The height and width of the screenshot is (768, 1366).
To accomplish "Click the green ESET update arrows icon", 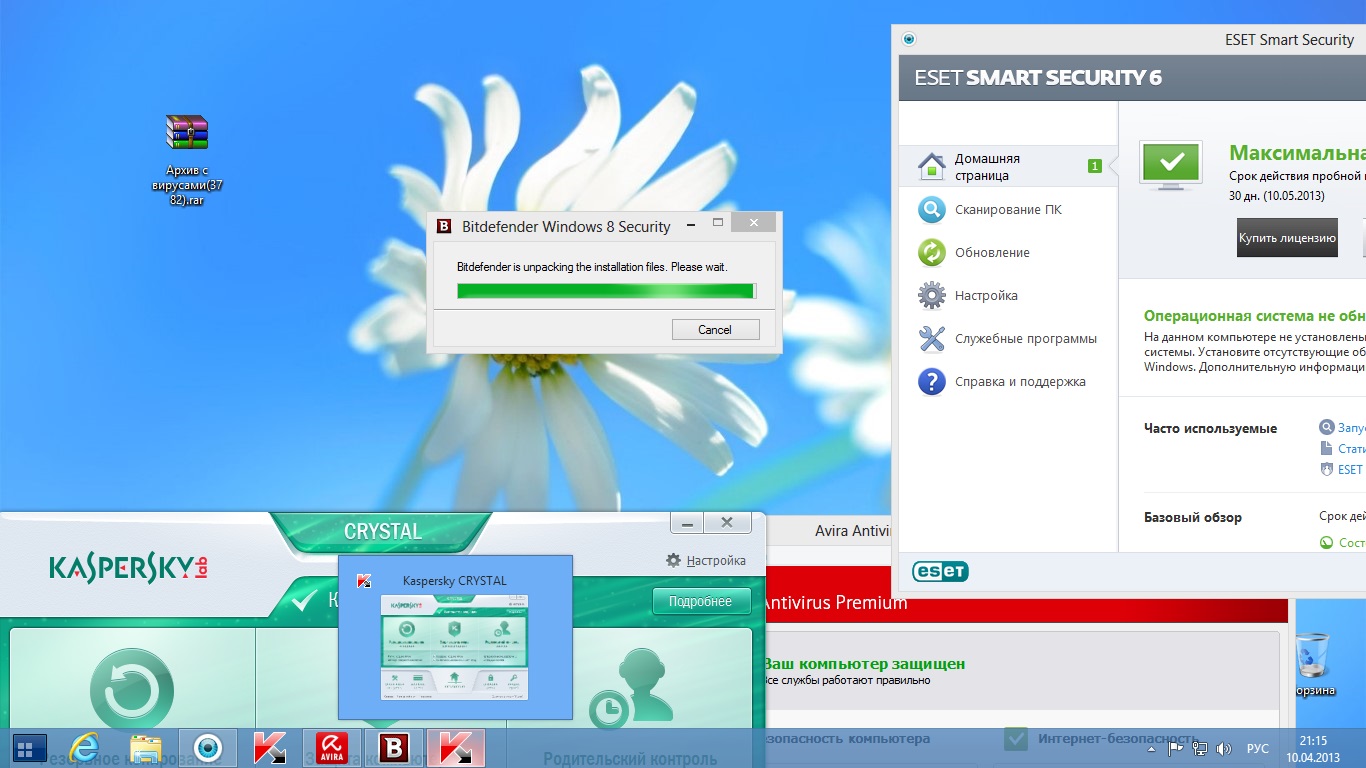I will (x=931, y=253).
